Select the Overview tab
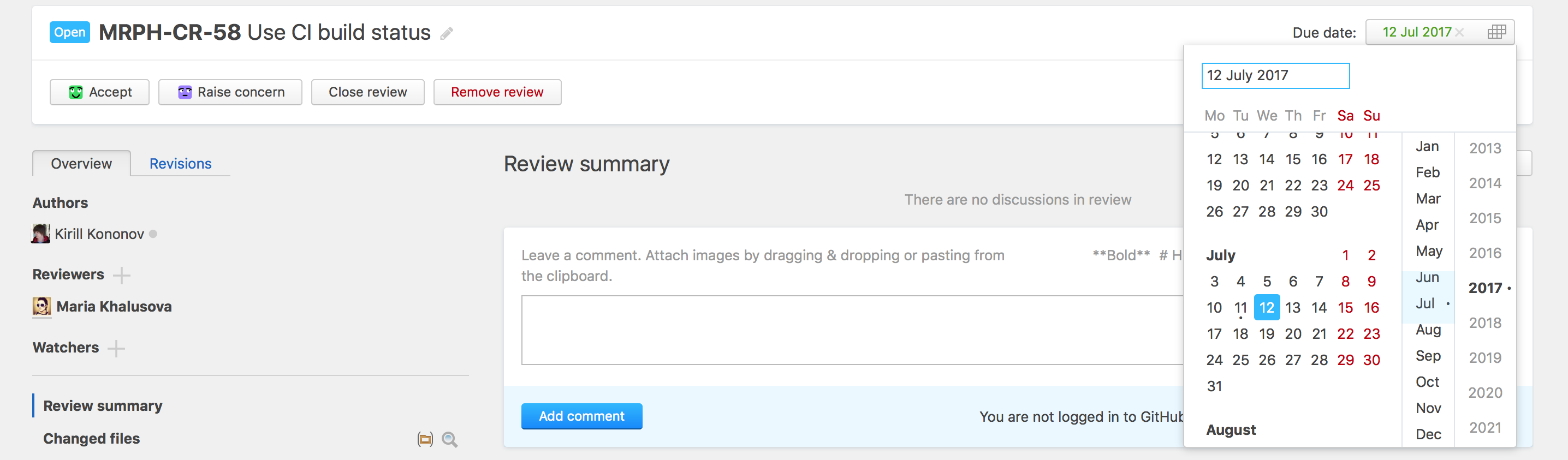The width and height of the screenshot is (1568, 460). coord(81,164)
